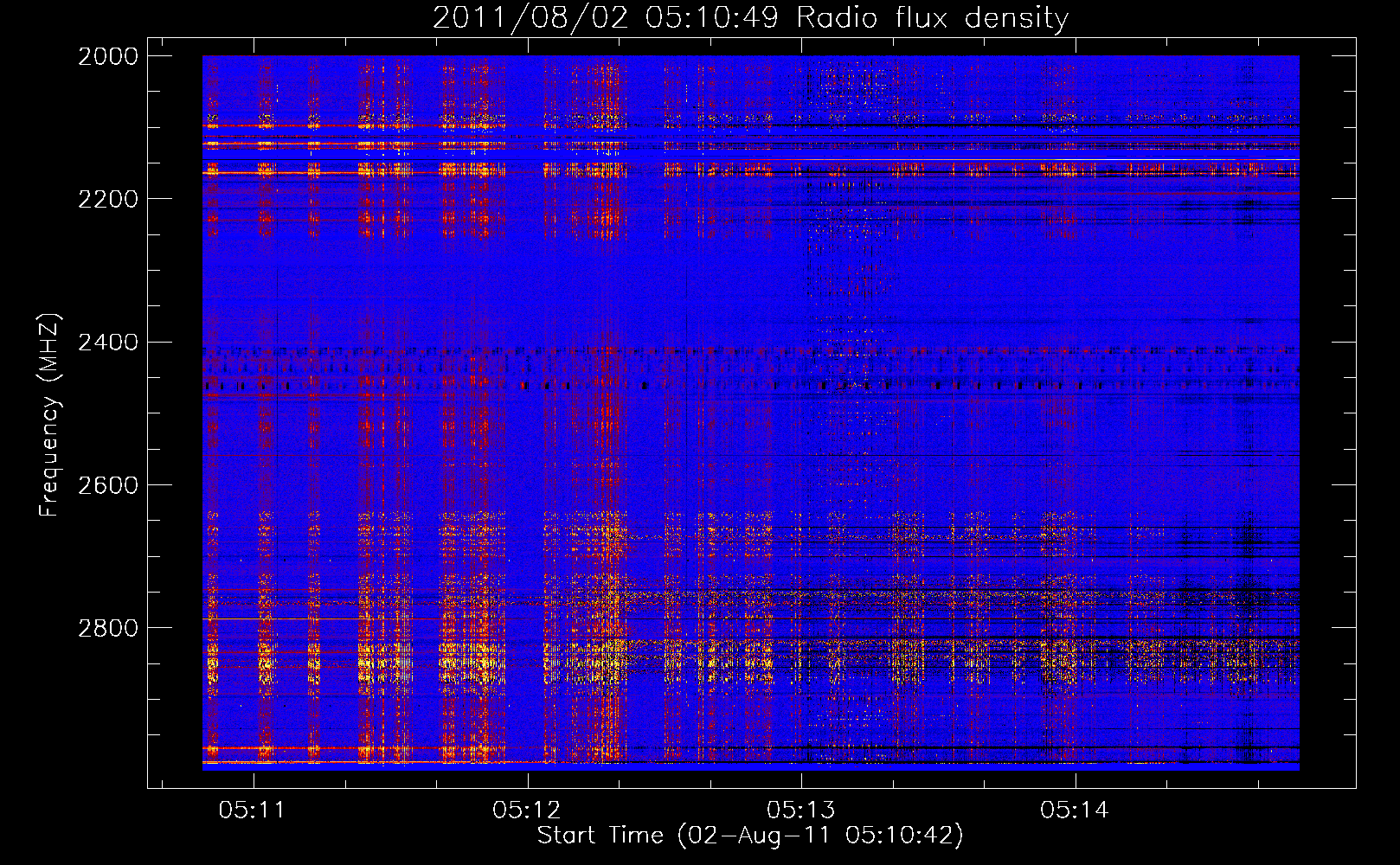Click the 05:13 time tick label

pyautogui.click(x=800, y=811)
